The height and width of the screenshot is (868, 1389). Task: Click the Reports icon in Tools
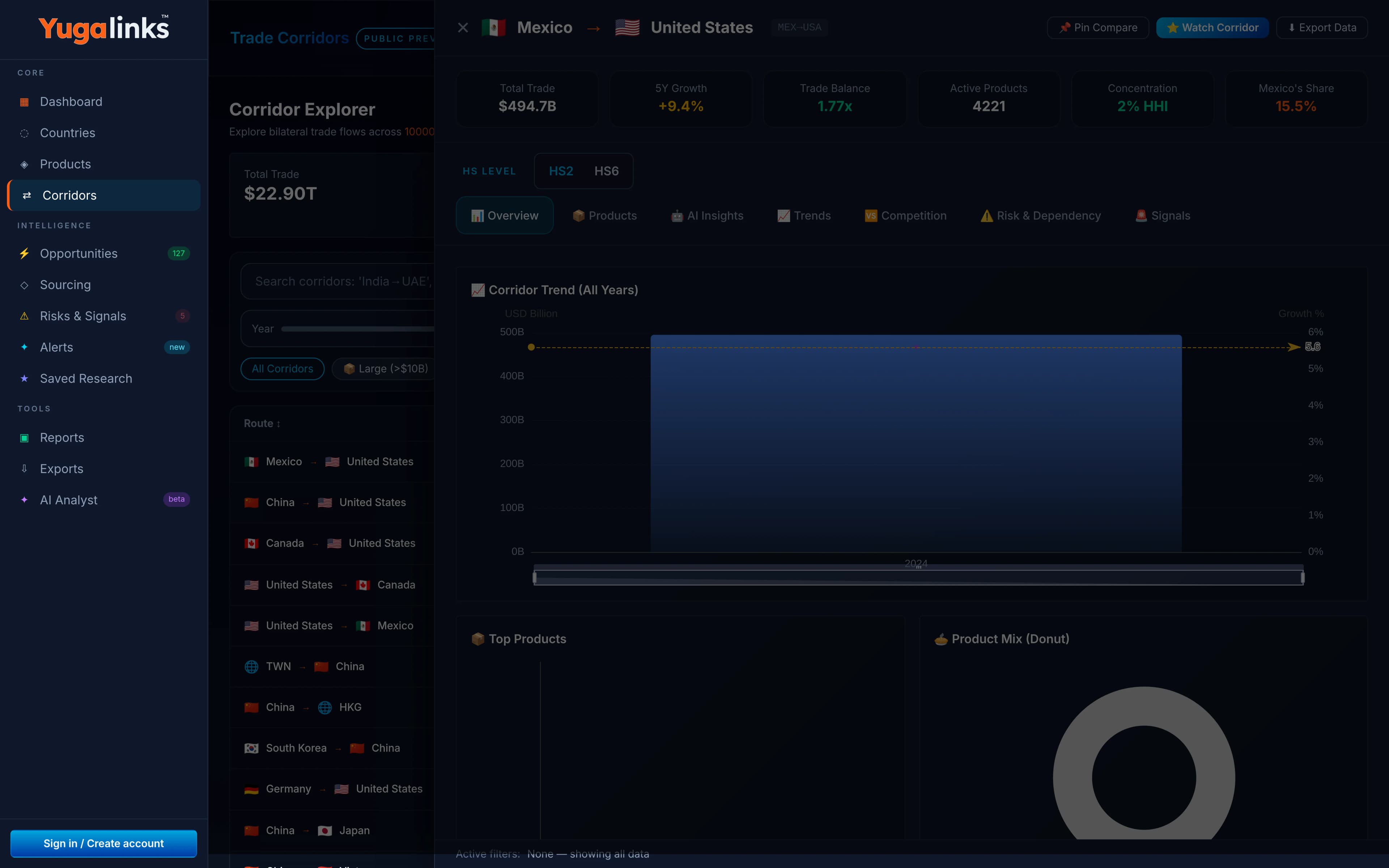click(x=24, y=438)
